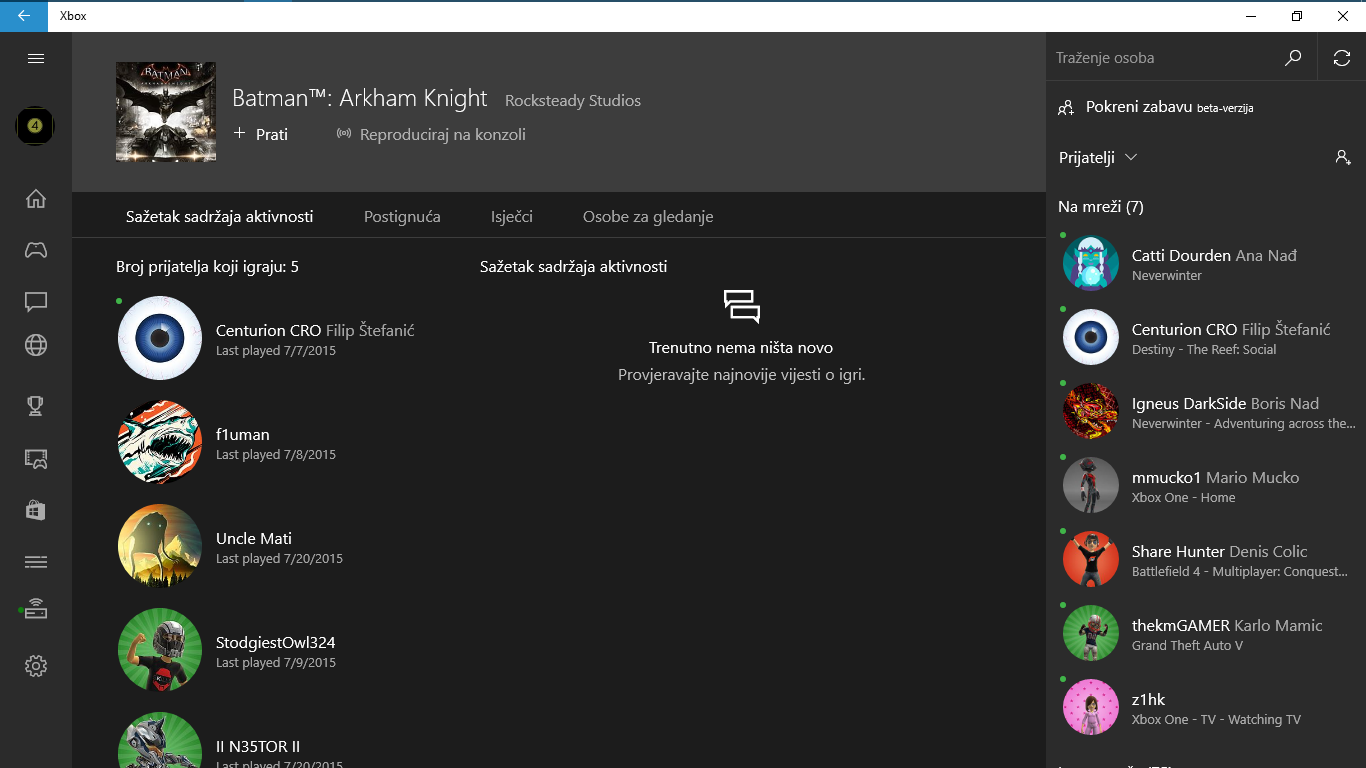Open My Games controller icon
Viewport: 1366px width, 768px height.
pyautogui.click(x=36, y=250)
